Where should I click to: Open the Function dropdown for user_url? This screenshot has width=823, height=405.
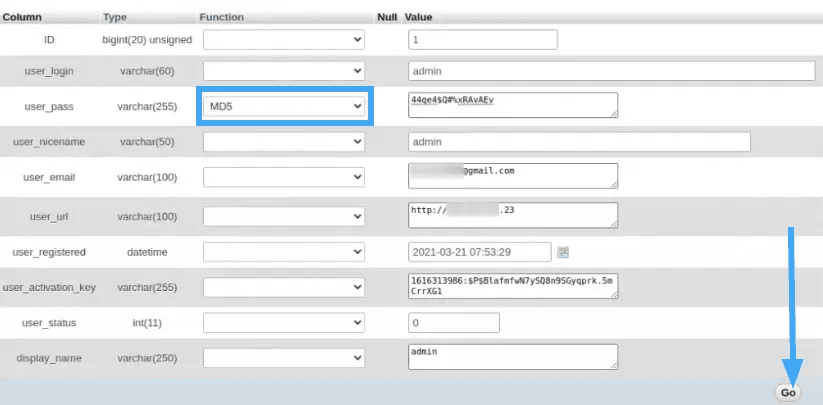coord(284,217)
